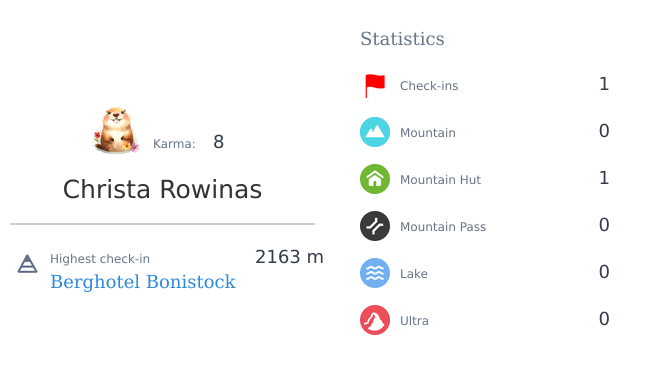Select the Check-ins label

click(429, 86)
